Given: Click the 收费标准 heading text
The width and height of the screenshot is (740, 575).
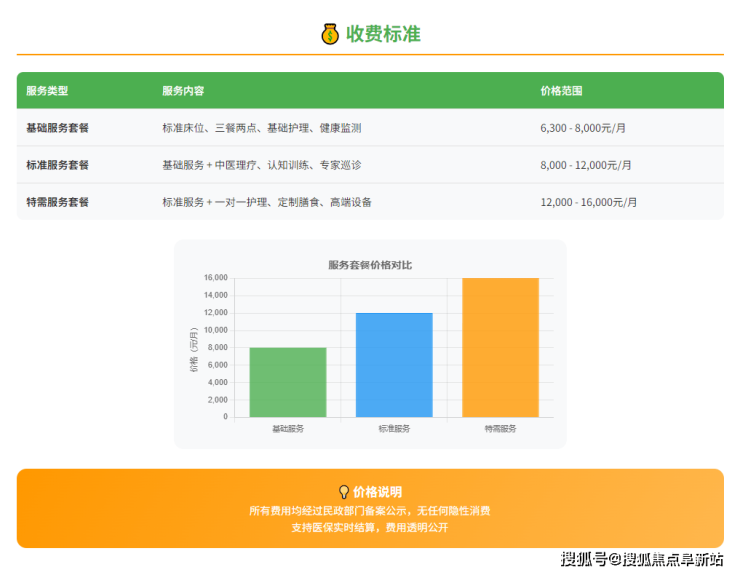Looking at the screenshot, I should click(383, 34).
